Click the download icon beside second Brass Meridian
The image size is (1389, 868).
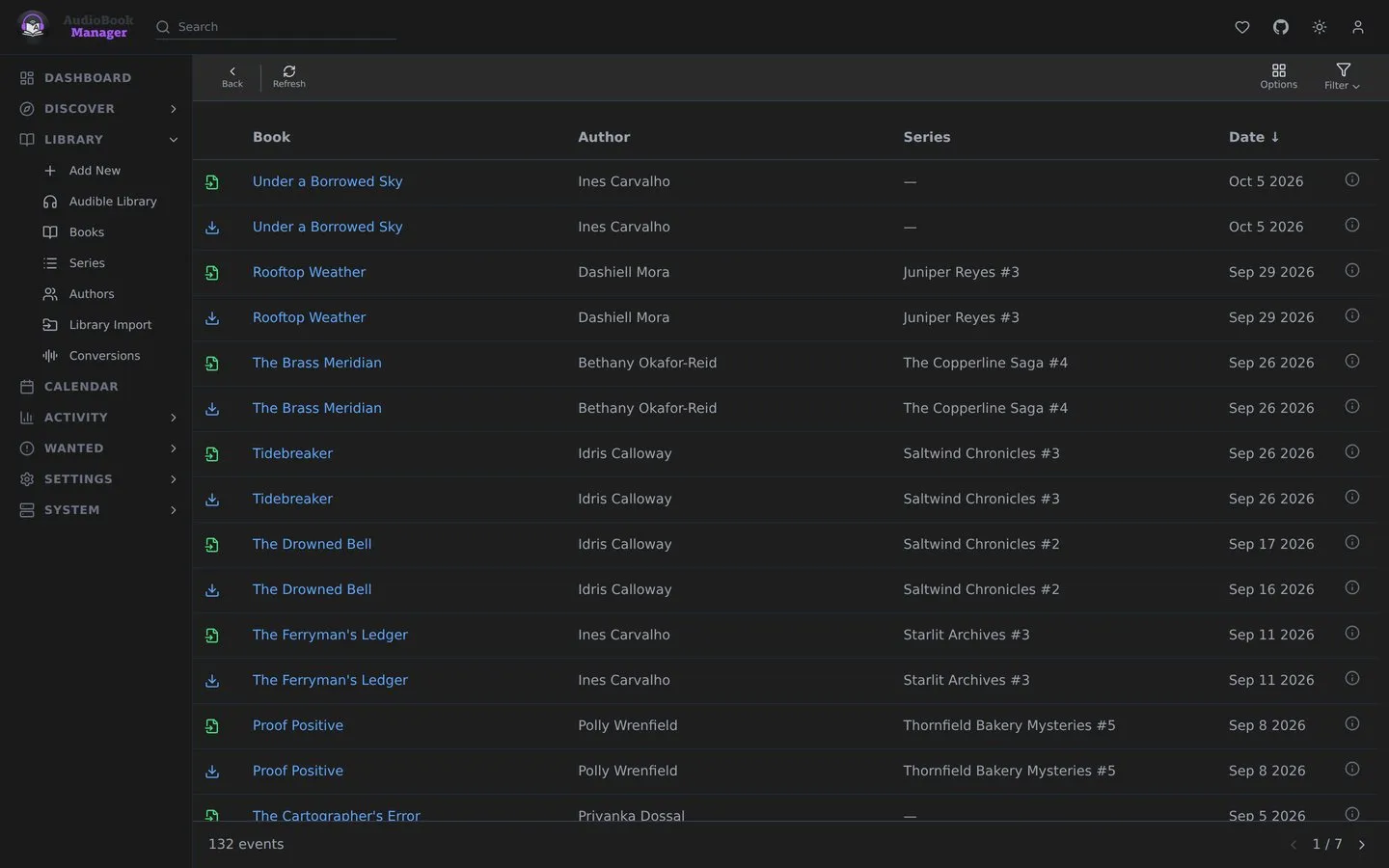click(212, 409)
